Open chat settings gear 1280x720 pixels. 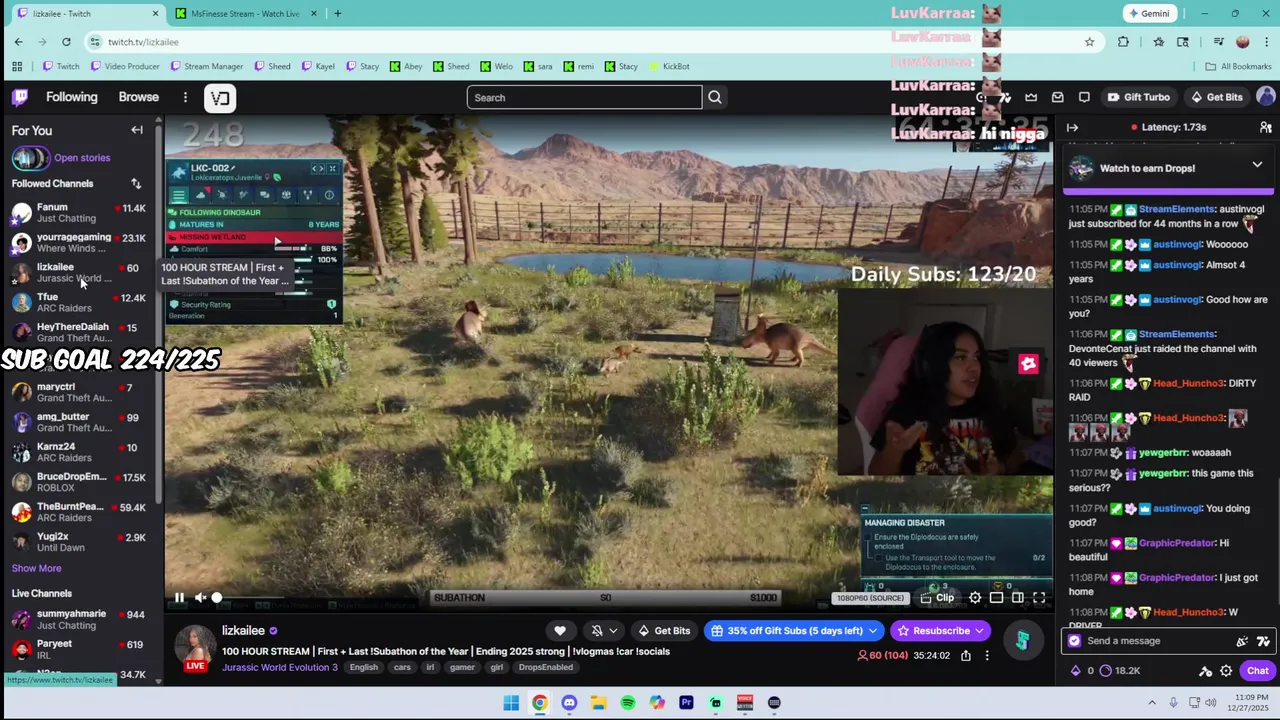1226,671
